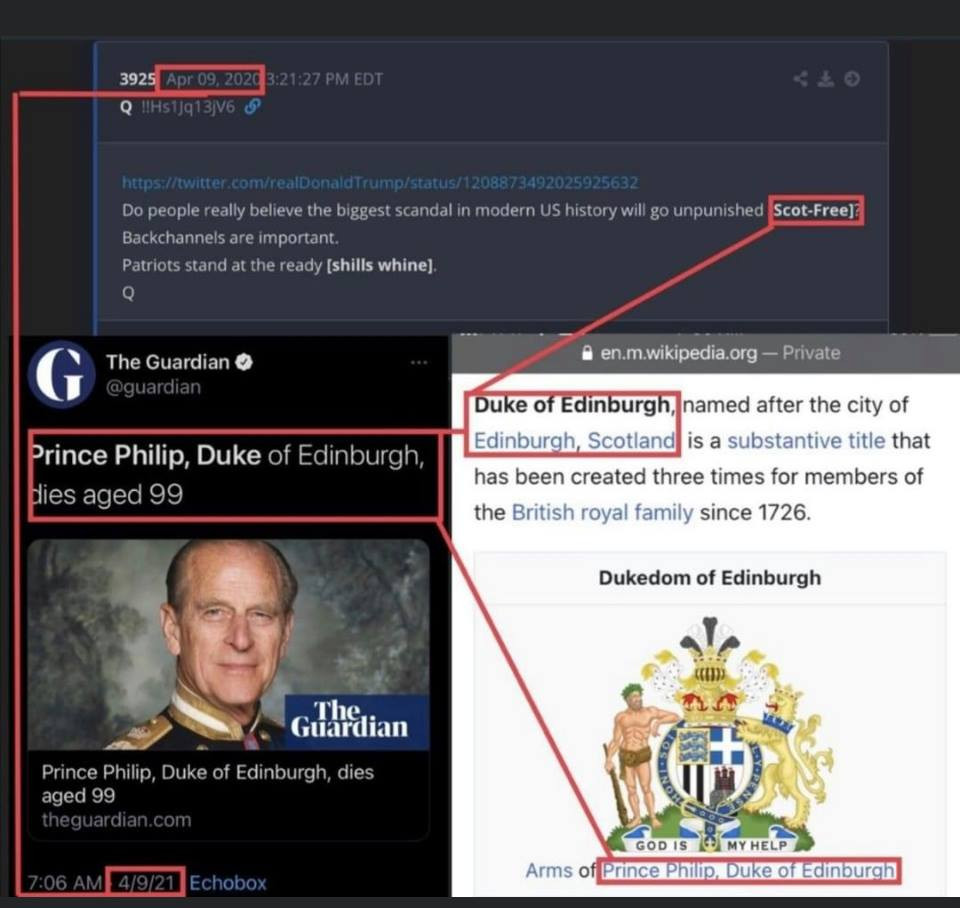Open the Prince Philip portrait article card
Screen dimensions: 960x908
pos(228,689)
